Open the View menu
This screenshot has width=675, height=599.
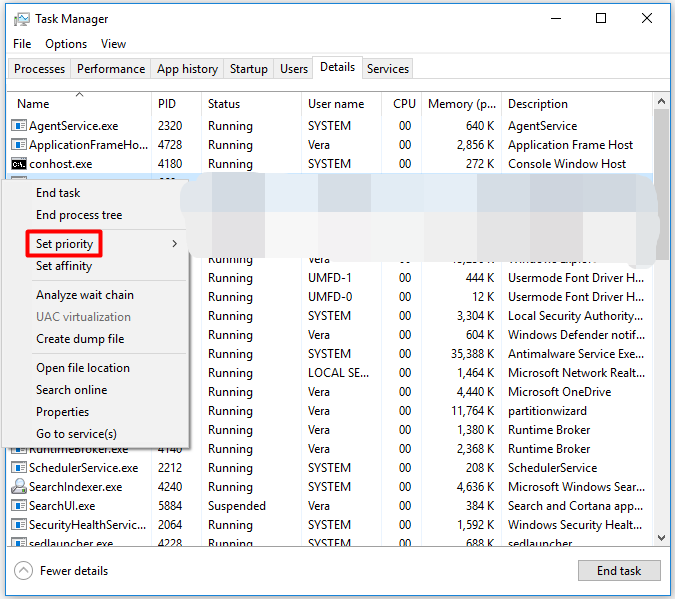click(113, 44)
